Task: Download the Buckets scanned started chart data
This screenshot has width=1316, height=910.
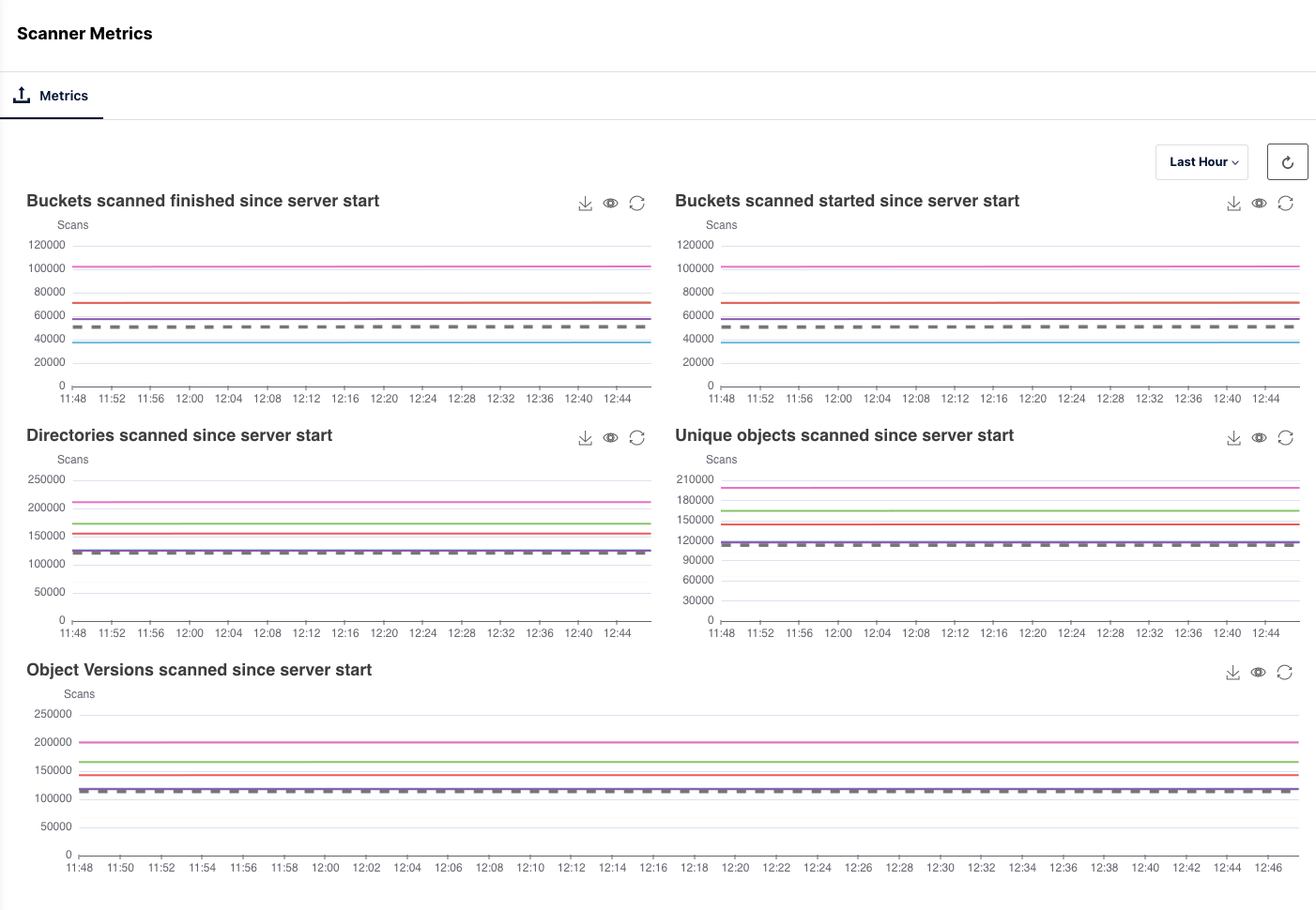Action: coord(1233,204)
